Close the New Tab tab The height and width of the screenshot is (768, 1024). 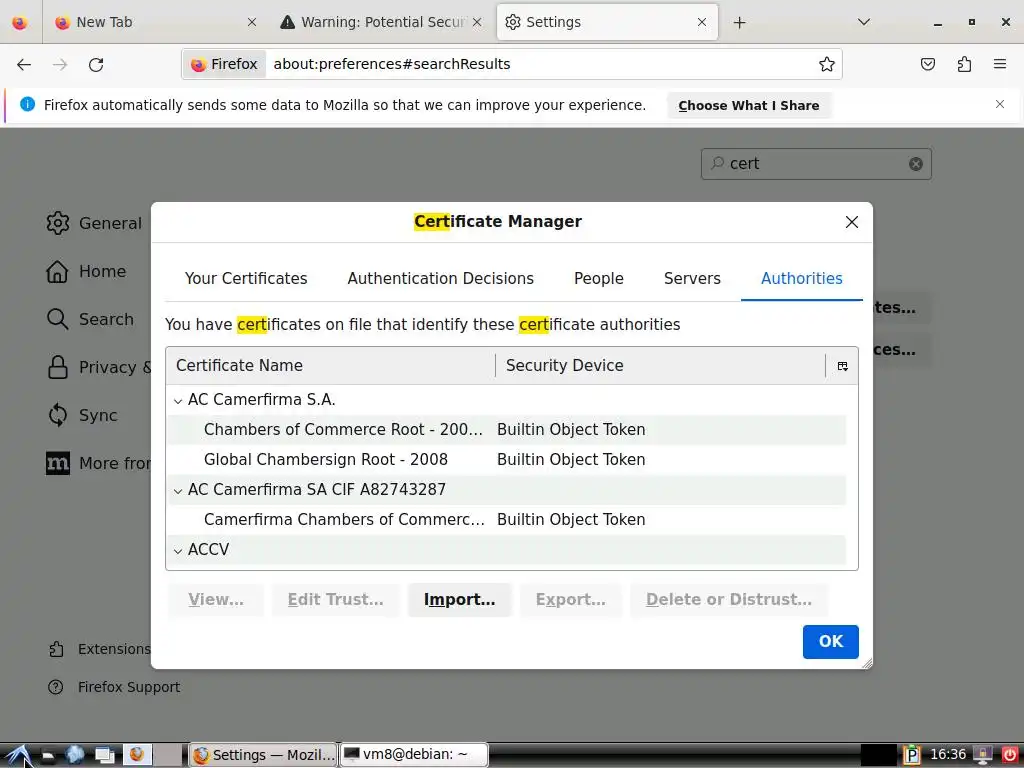[x=252, y=22]
